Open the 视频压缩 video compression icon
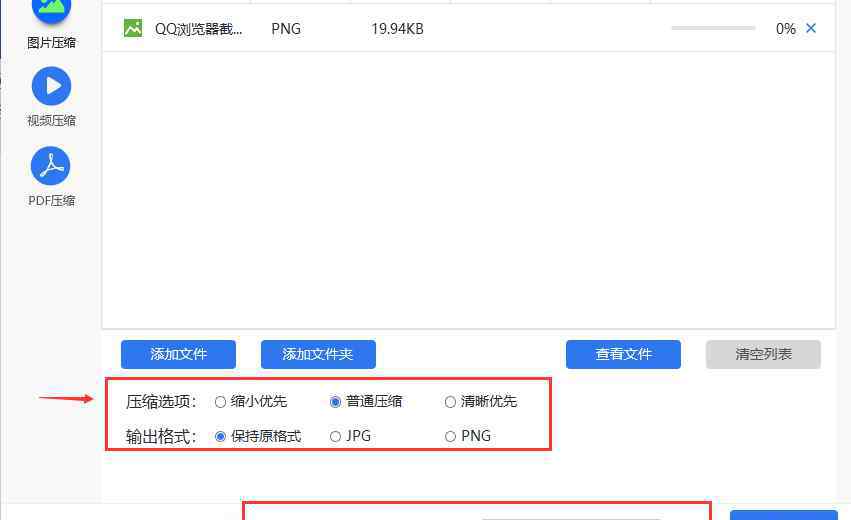Screen dimensions: 851x520 (x=51, y=86)
